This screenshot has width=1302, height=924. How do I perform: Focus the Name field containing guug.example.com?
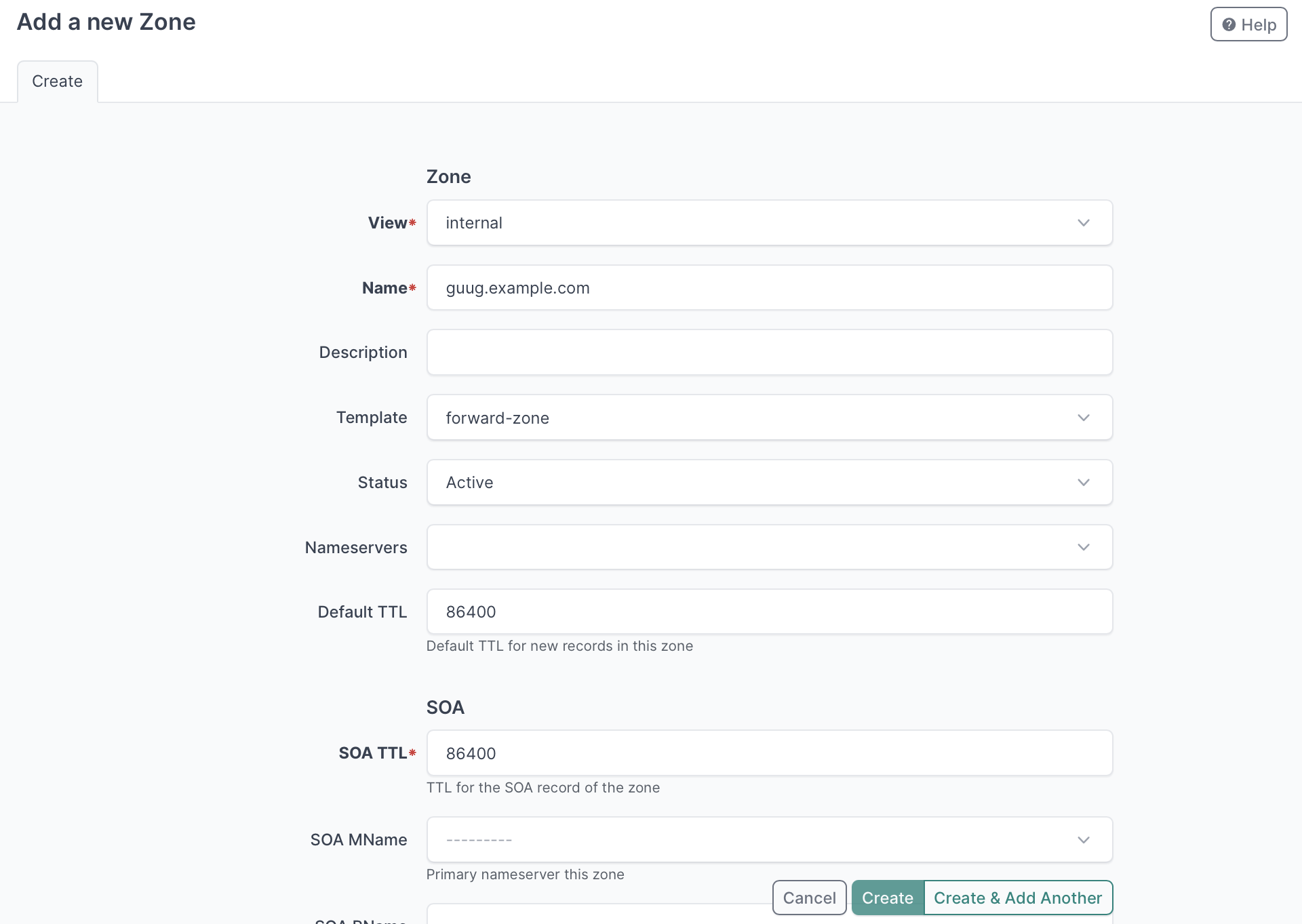point(769,288)
